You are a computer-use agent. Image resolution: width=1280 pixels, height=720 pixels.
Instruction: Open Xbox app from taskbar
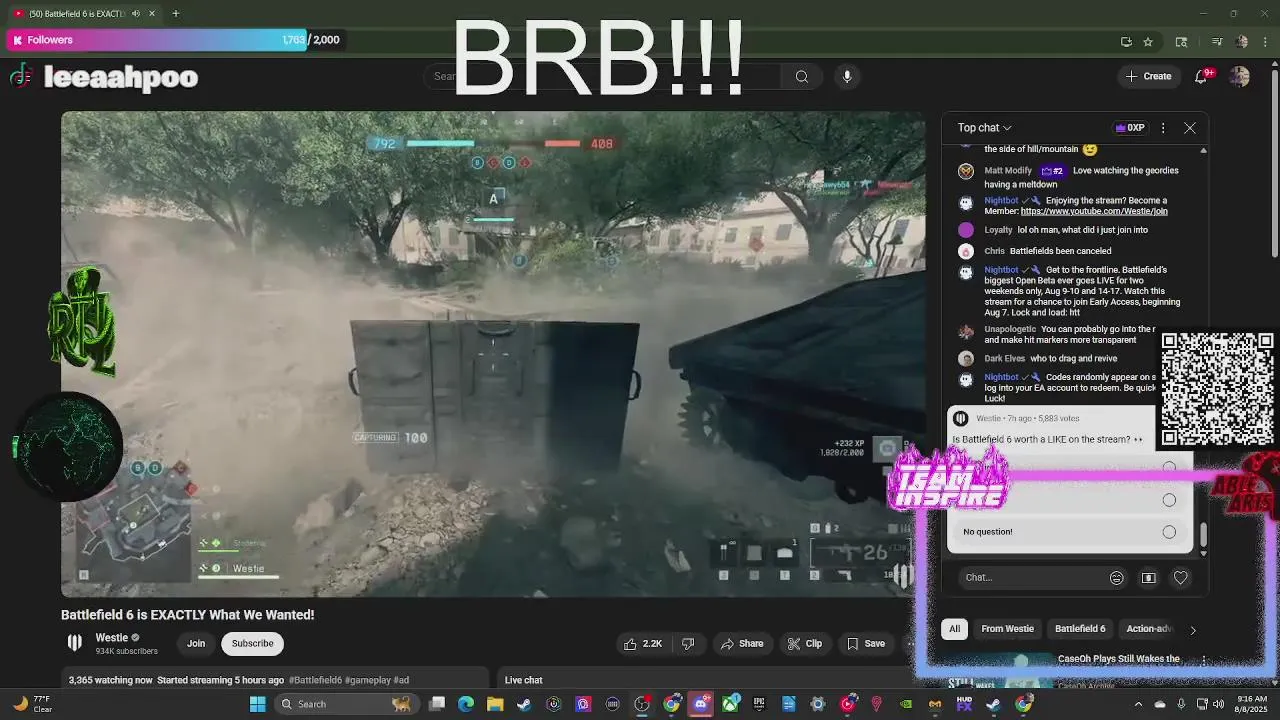pyautogui.click(x=730, y=704)
